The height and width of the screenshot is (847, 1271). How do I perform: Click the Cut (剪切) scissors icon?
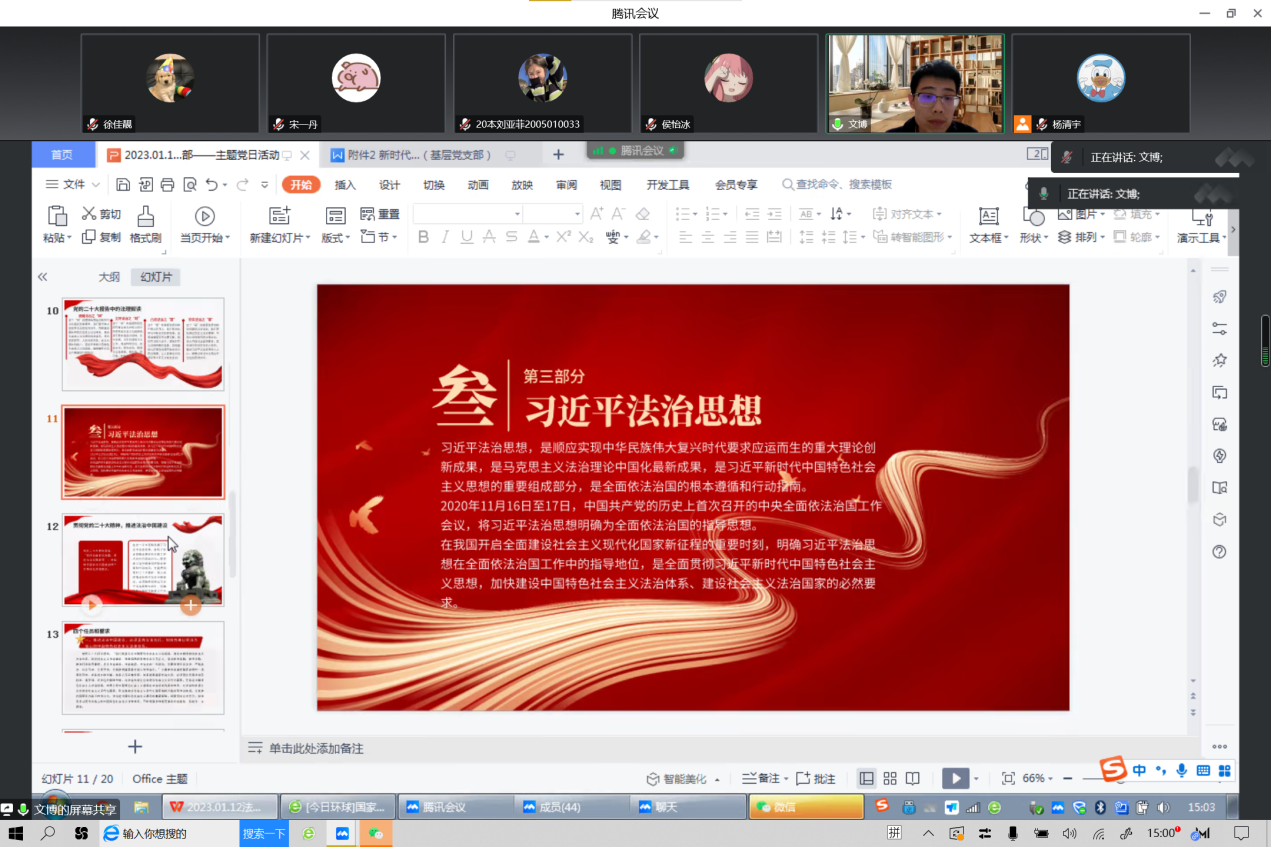(x=89, y=214)
